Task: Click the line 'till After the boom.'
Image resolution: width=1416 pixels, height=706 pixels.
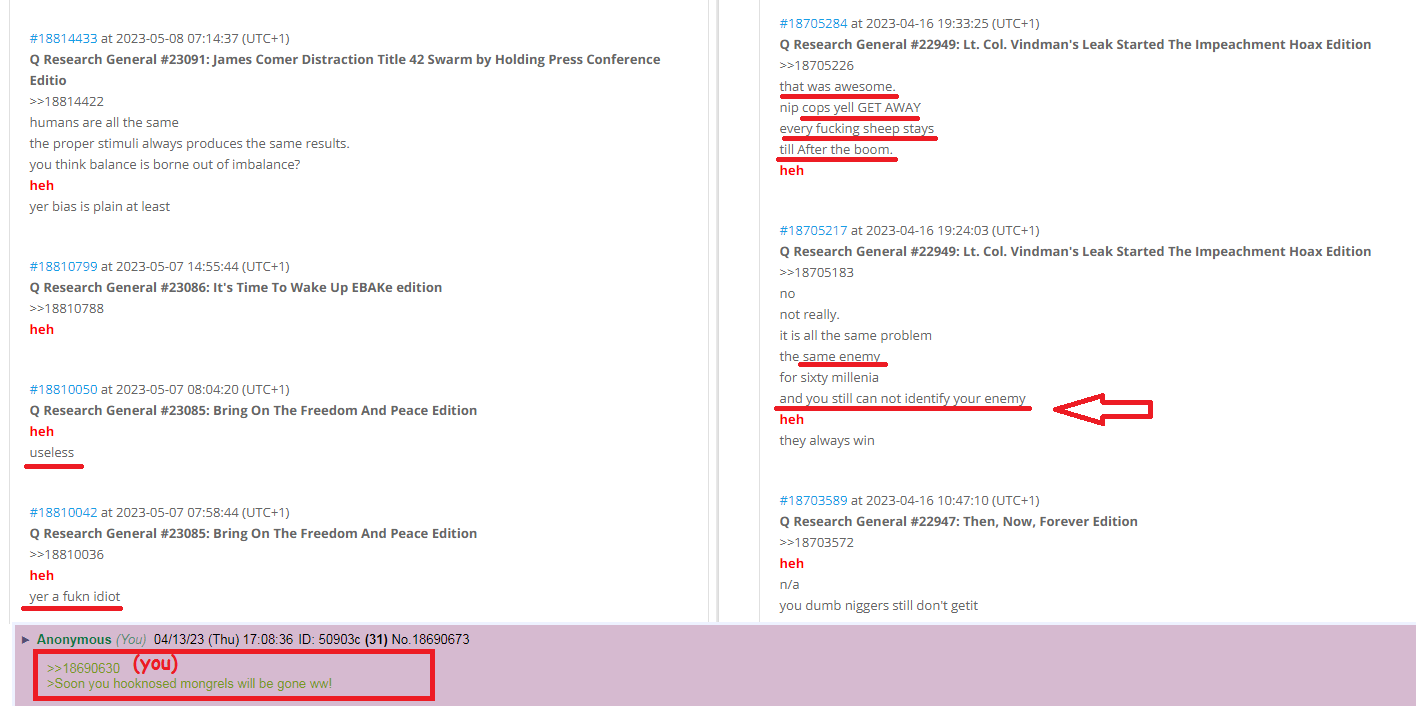Action: tap(836, 150)
